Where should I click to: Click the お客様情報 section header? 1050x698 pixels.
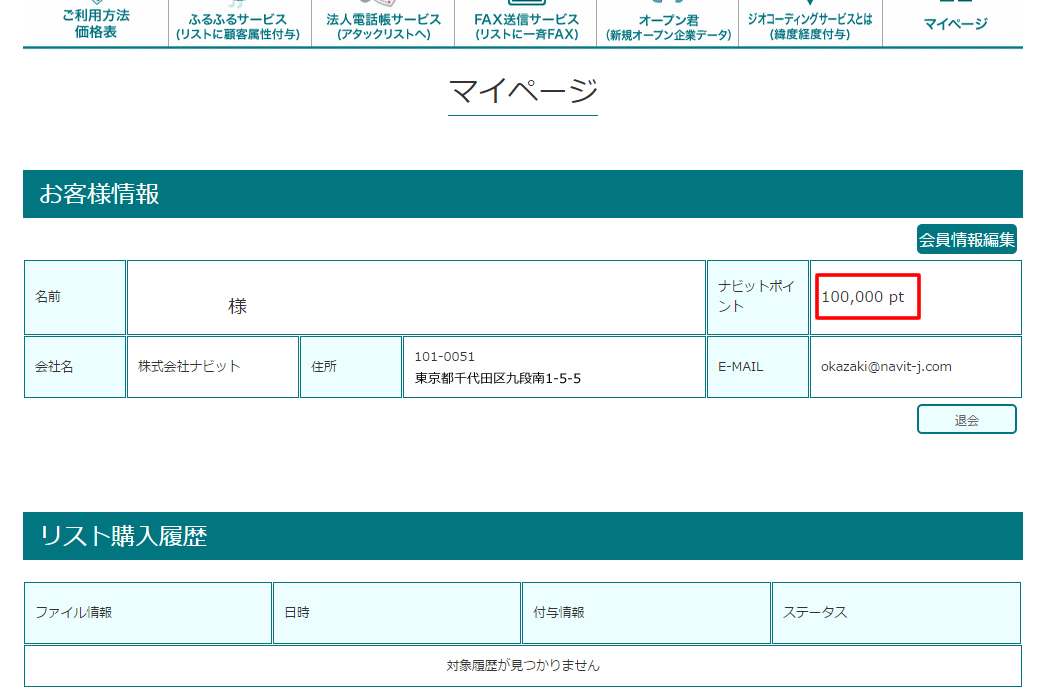[100, 194]
